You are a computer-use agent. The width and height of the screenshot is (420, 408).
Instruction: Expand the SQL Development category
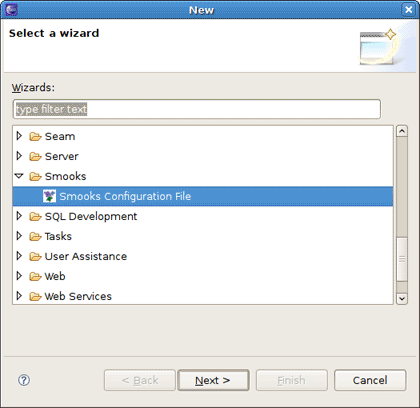(x=19, y=216)
